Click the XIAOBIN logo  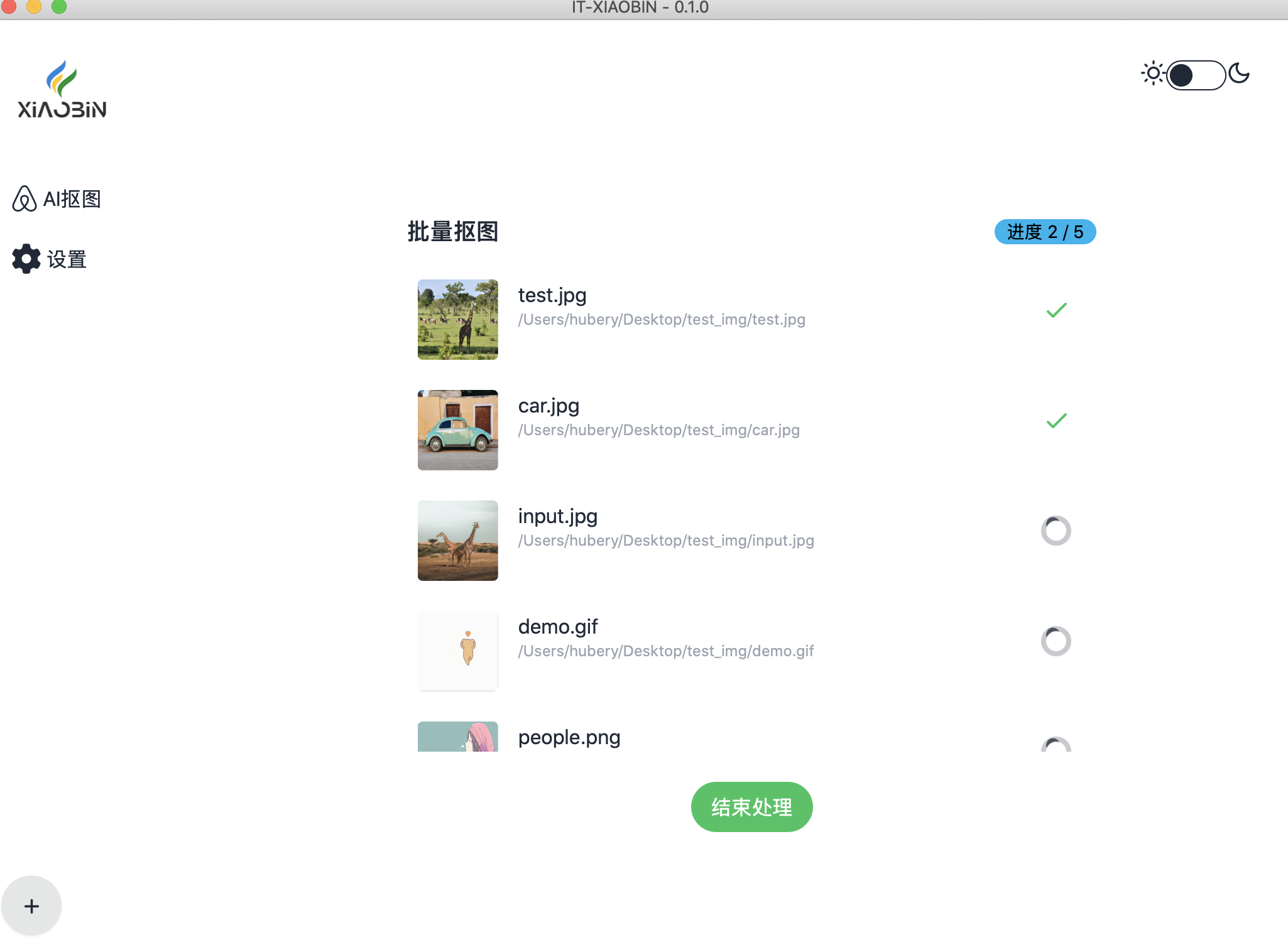pos(62,89)
